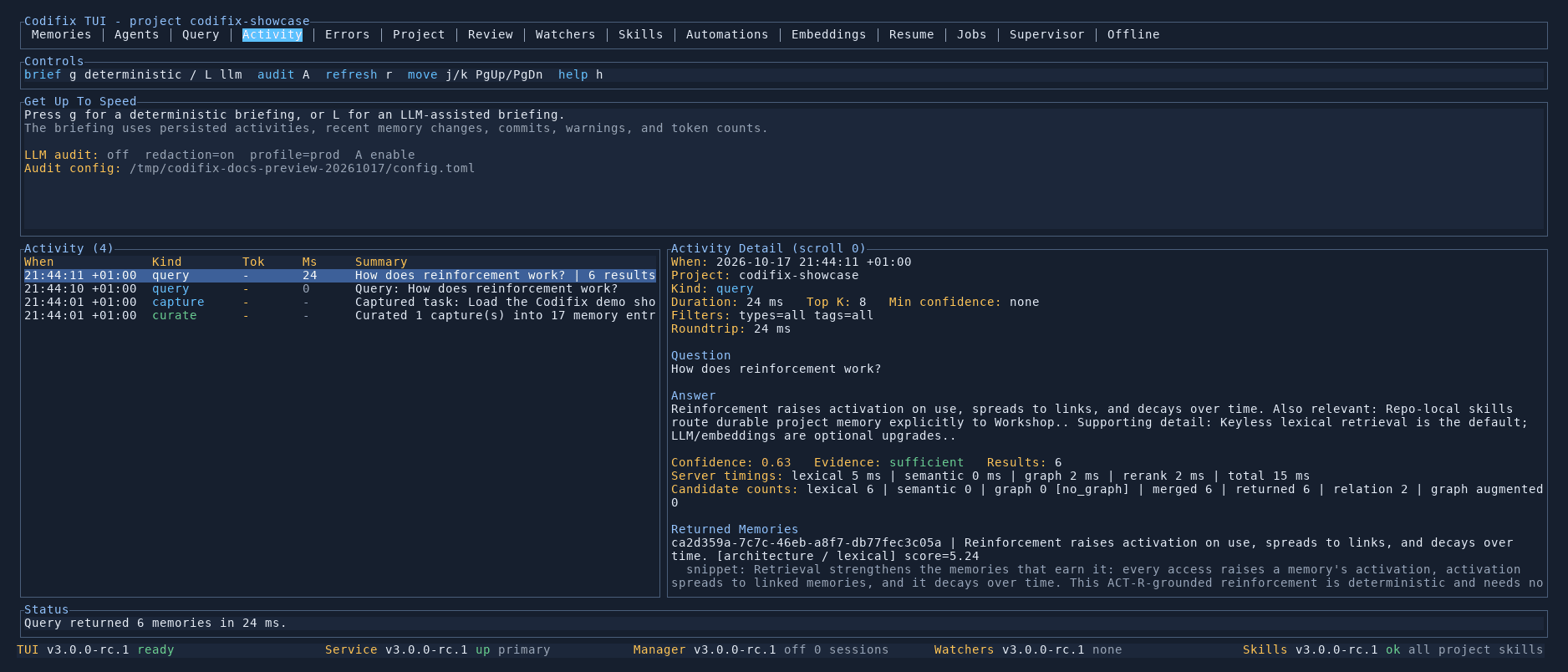Click 'TUI v3.0.0-rc.1 ready' footer entry
Viewport: 1568px width, 672px height.
click(x=95, y=649)
